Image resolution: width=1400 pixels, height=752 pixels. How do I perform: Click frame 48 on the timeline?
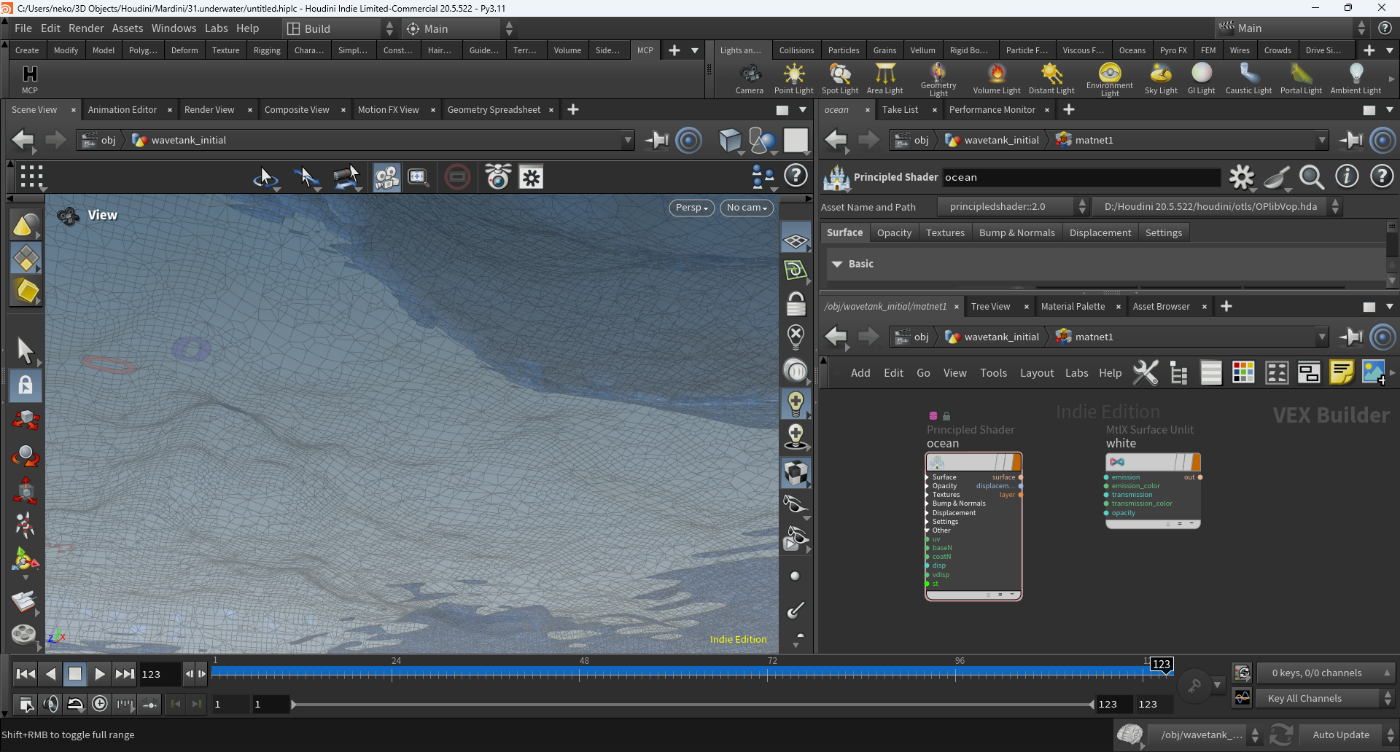(x=585, y=674)
